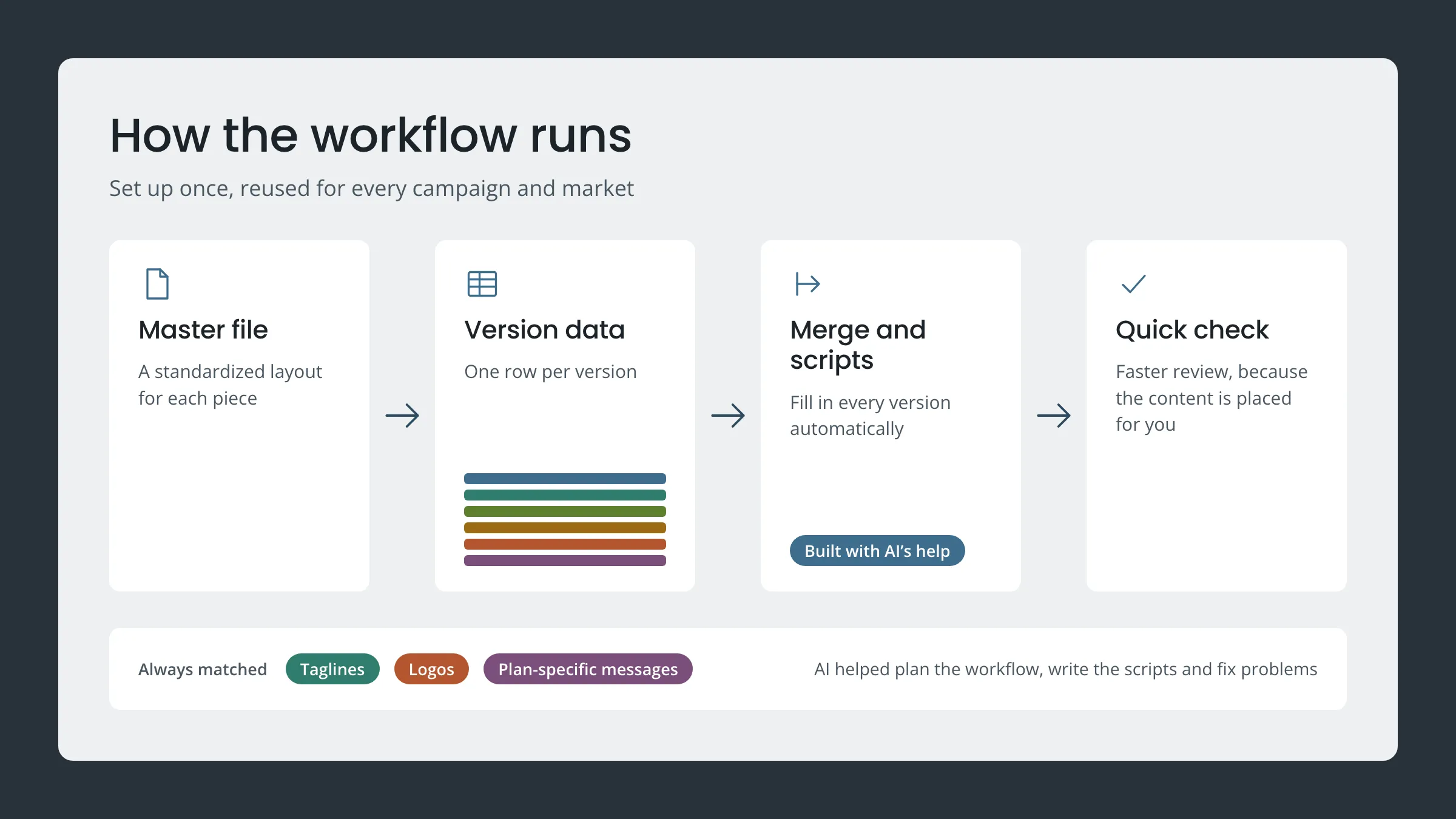Select the Built with AI's help badge

[877, 551]
